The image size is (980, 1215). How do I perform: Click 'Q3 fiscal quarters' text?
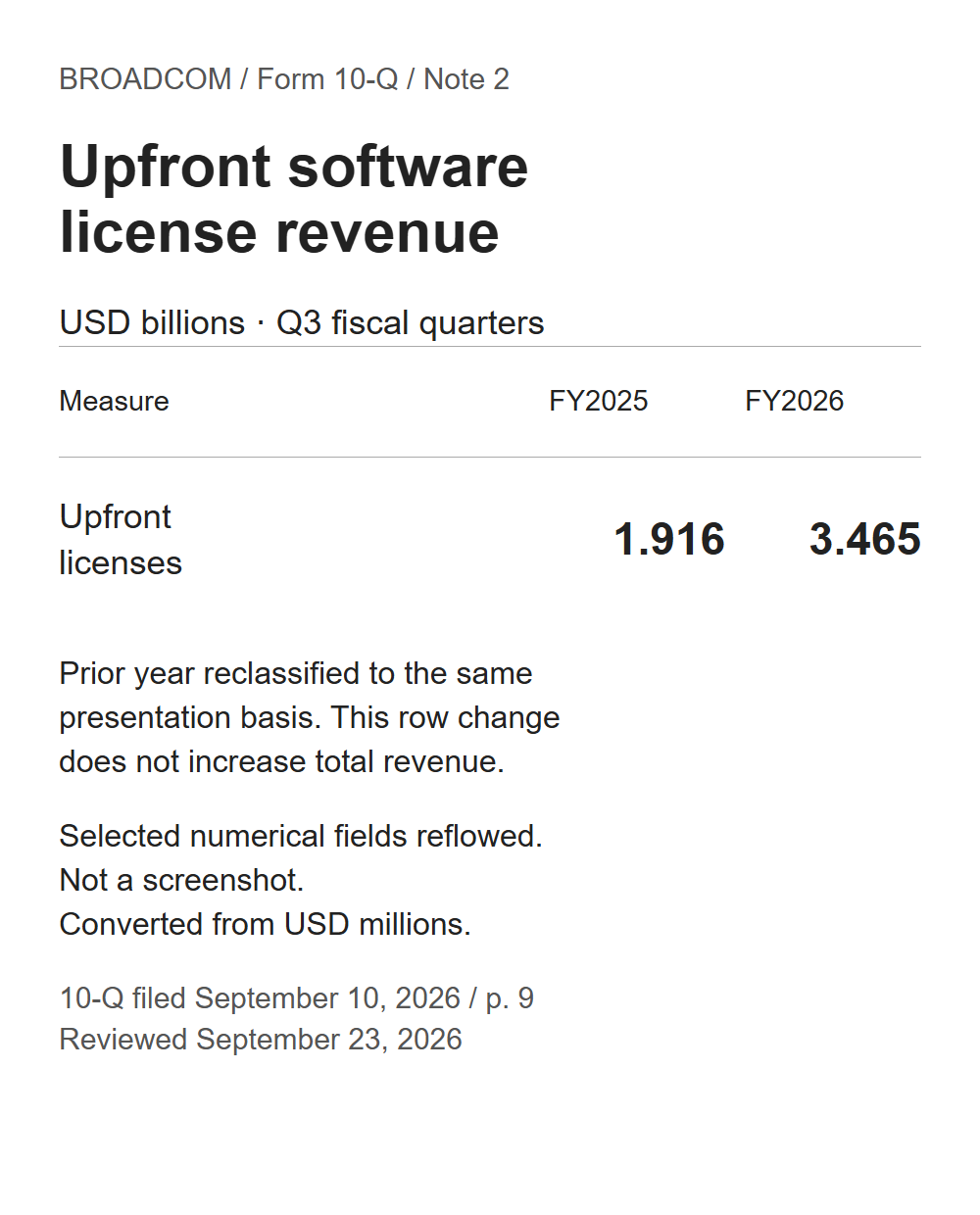coord(411,322)
